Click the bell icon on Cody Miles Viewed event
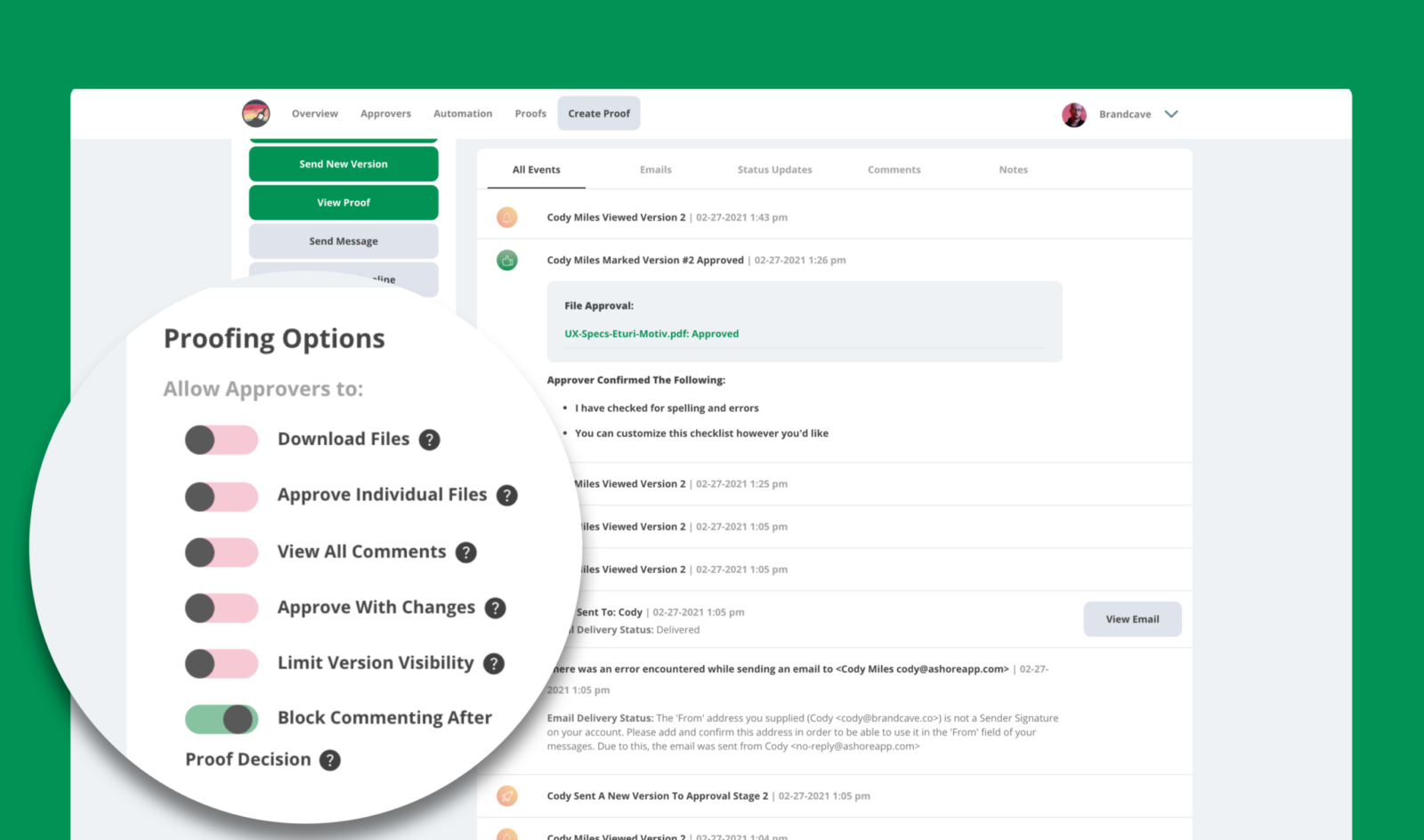Viewport: 1424px width, 840px height. tap(506, 216)
